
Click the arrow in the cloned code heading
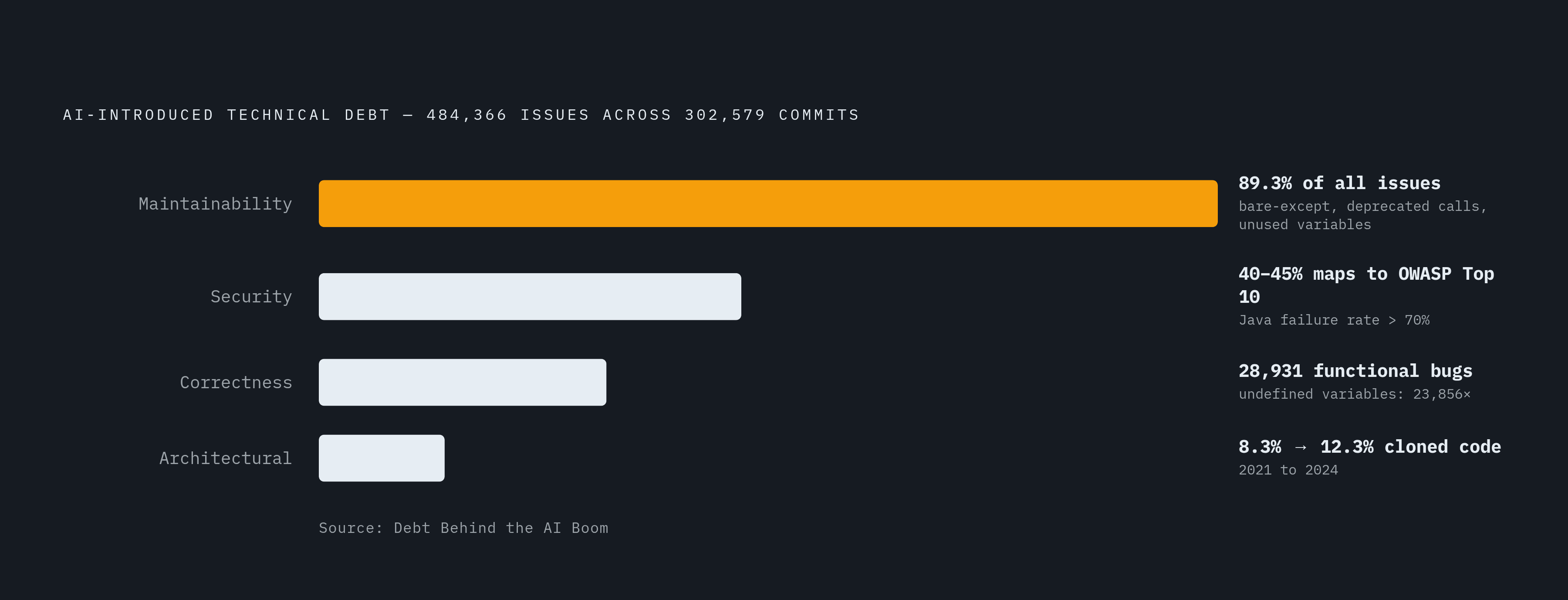(x=1301, y=448)
